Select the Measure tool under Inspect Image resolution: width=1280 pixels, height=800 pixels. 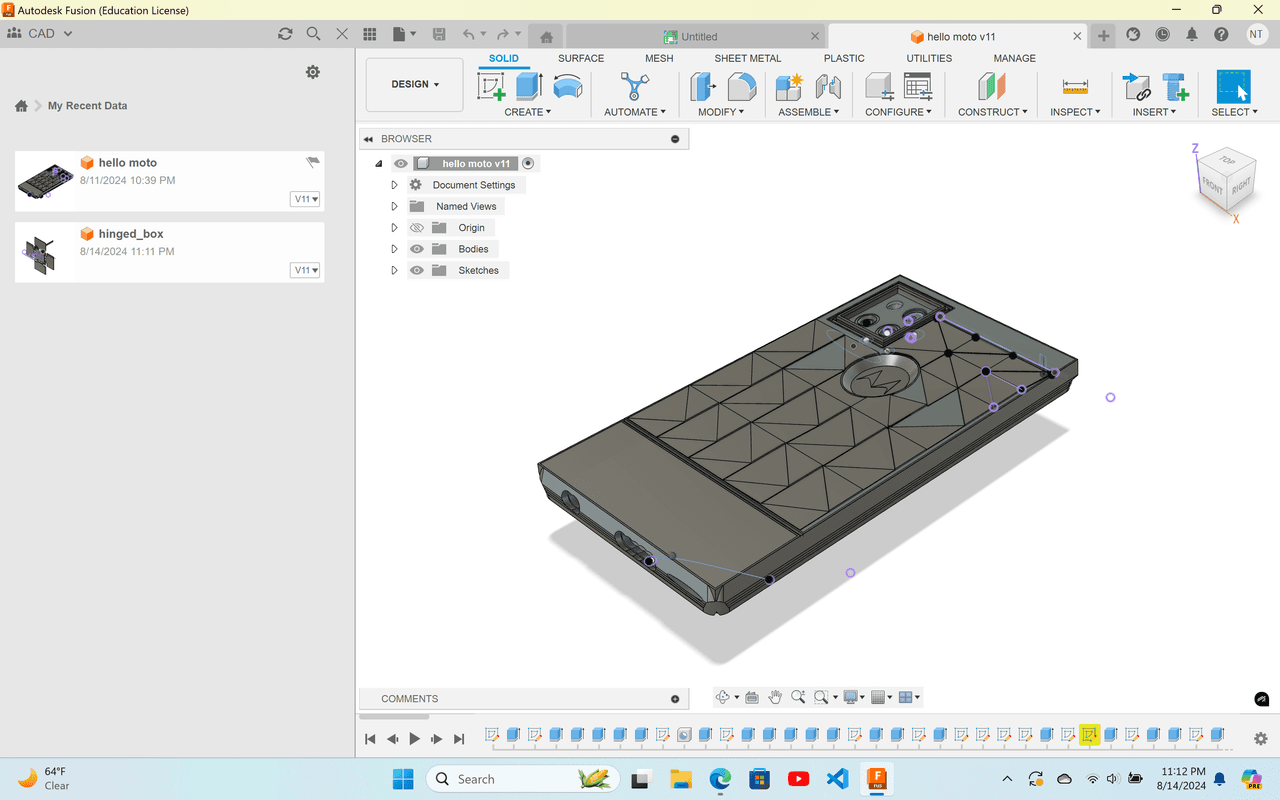click(x=1075, y=87)
